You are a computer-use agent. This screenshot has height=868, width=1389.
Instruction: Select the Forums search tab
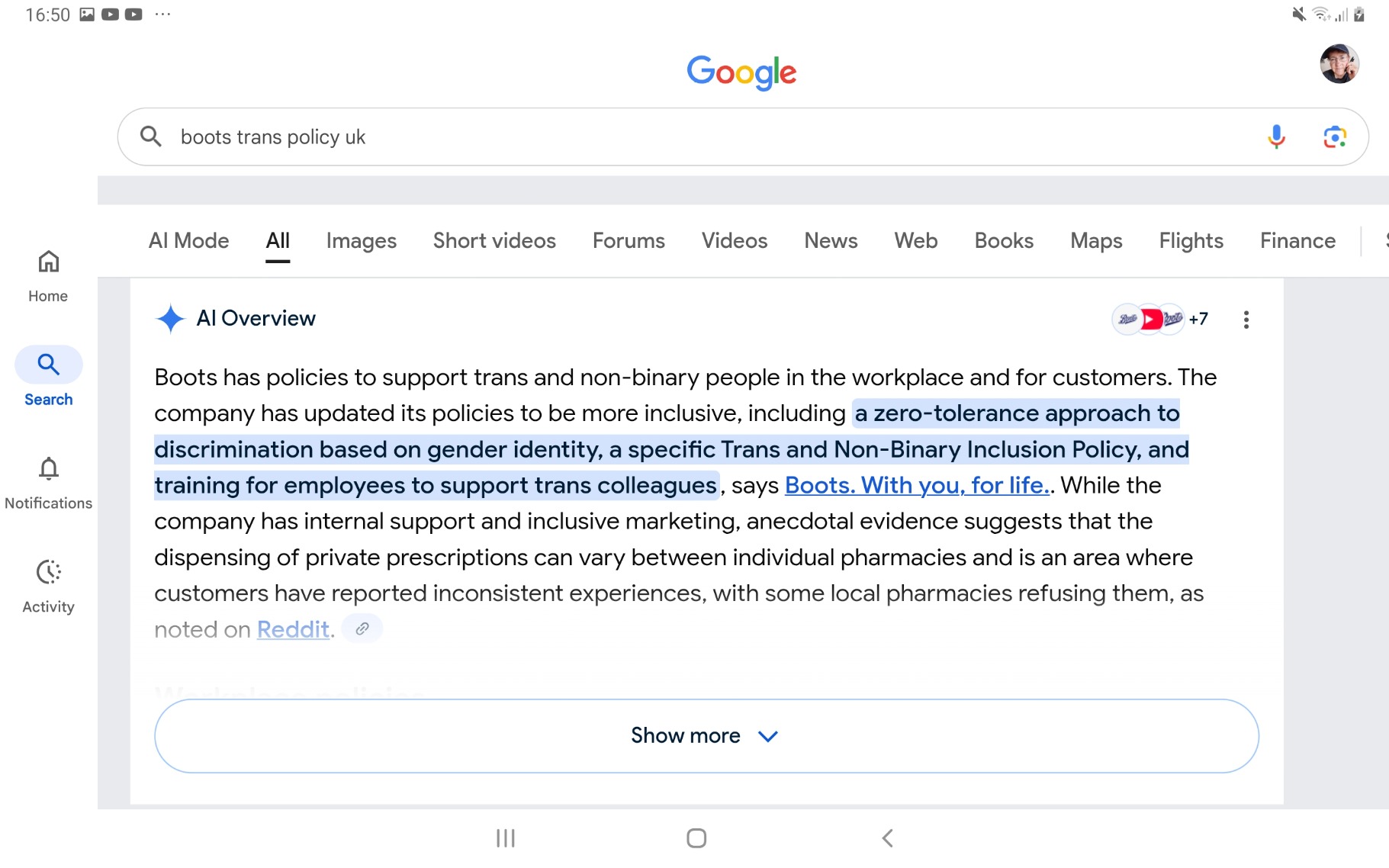click(629, 241)
